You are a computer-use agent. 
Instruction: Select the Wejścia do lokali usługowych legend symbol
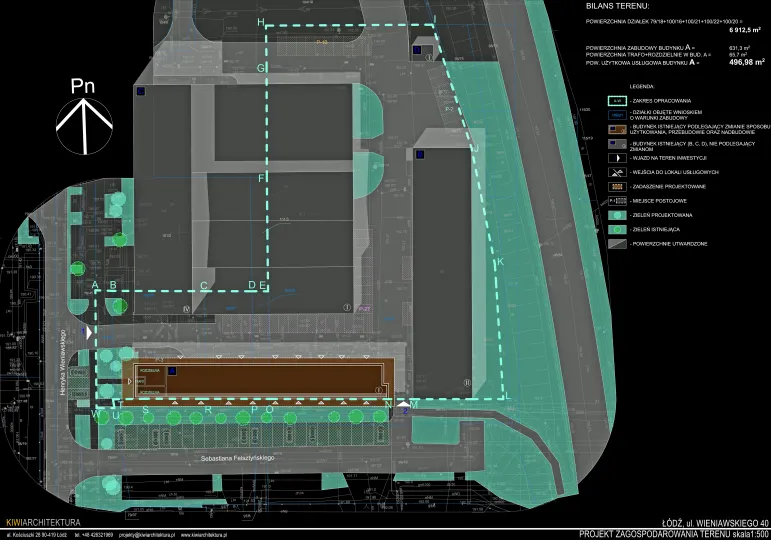pyautogui.click(x=619, y=173)
